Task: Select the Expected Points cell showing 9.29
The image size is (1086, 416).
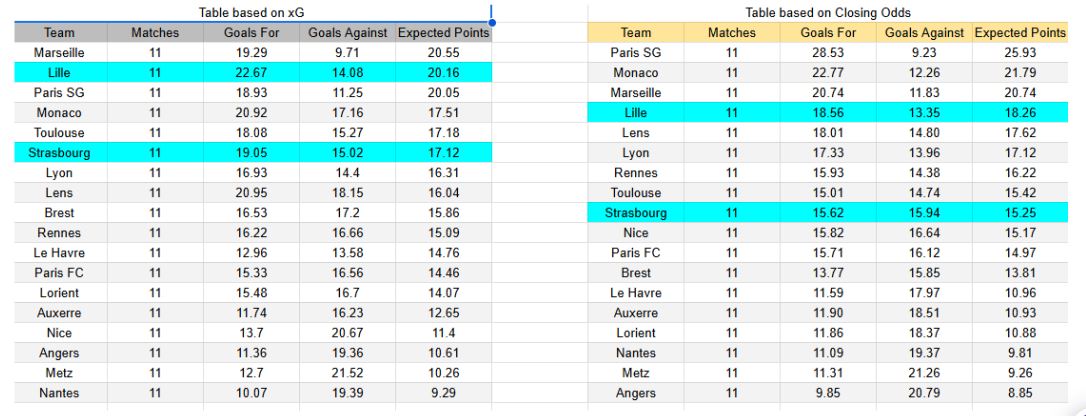Action: (x=444, y=393)
